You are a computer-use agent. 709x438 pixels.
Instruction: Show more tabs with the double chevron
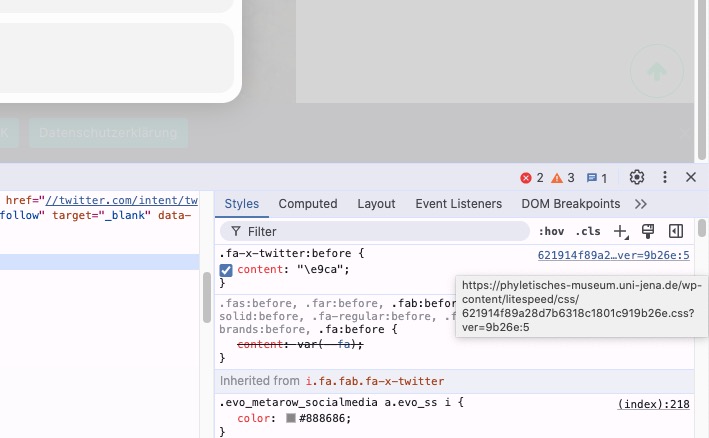[641, 204]
